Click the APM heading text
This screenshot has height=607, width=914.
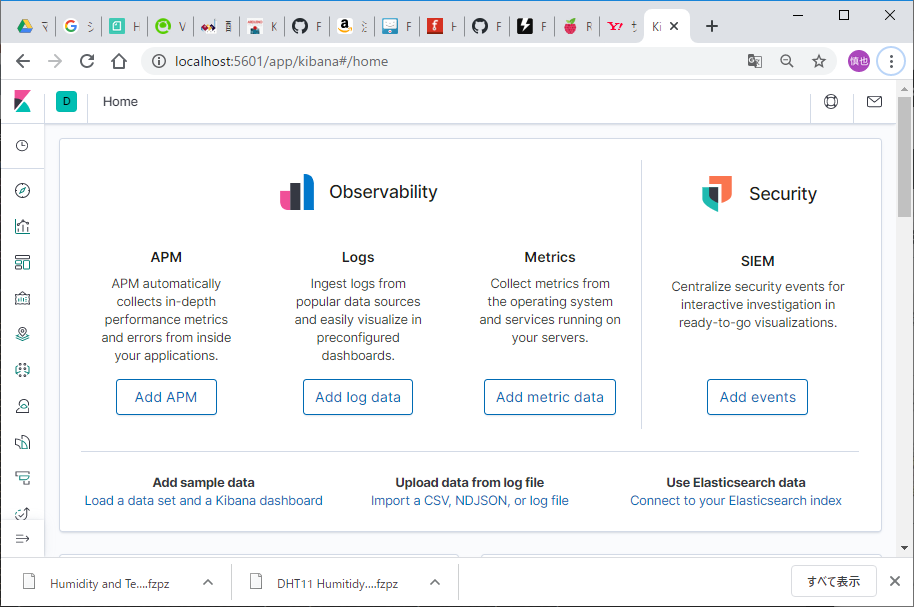click(166, 257)
